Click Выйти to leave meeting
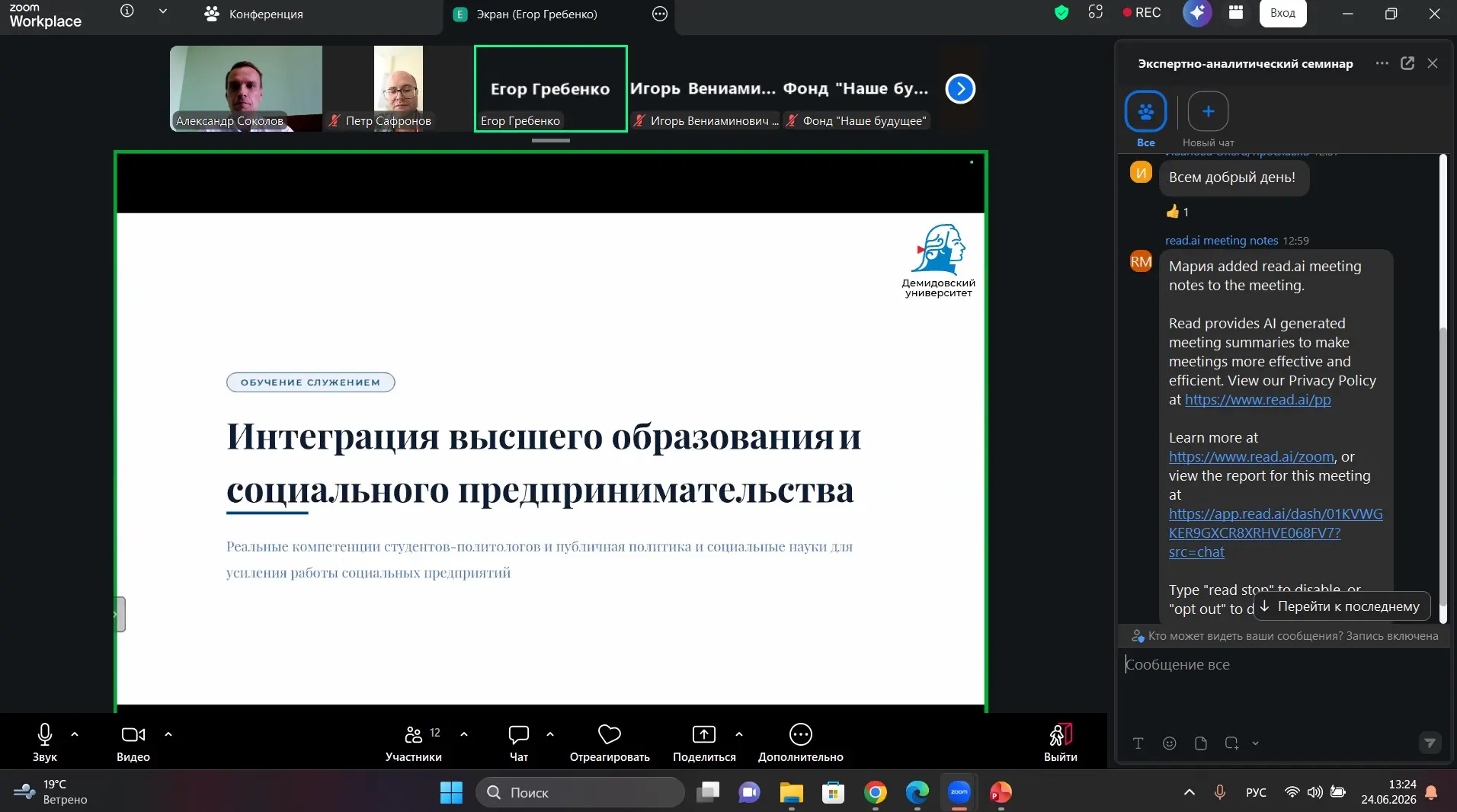The width and height of the screenshot is (1457, 812). pyautogui.click(x=1061, y=743)
